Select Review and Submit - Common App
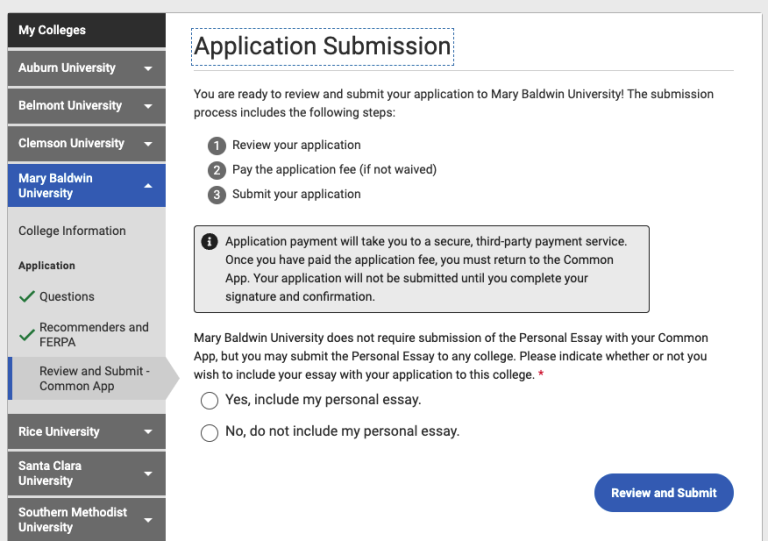This screenshot has height=541, width=768. coord(95,378)
